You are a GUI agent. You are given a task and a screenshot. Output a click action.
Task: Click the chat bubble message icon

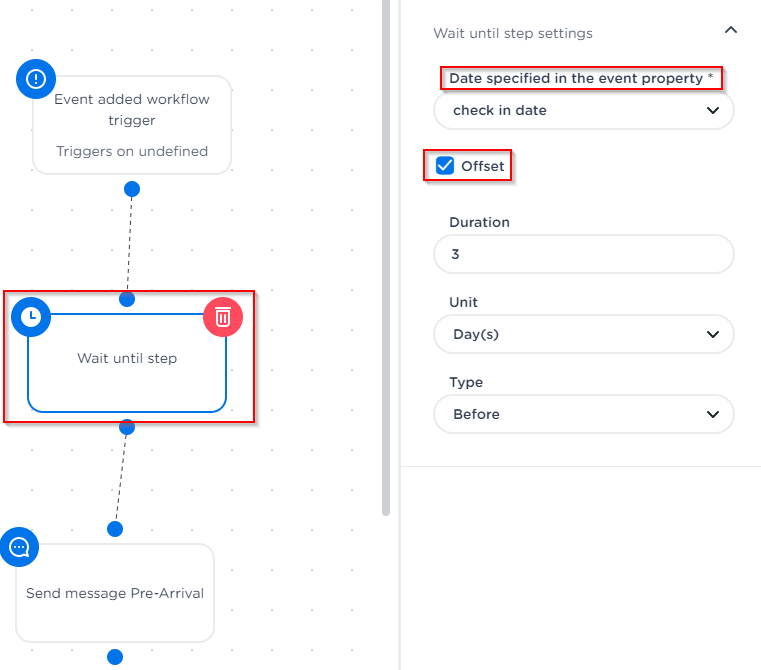tap(20, 547)
